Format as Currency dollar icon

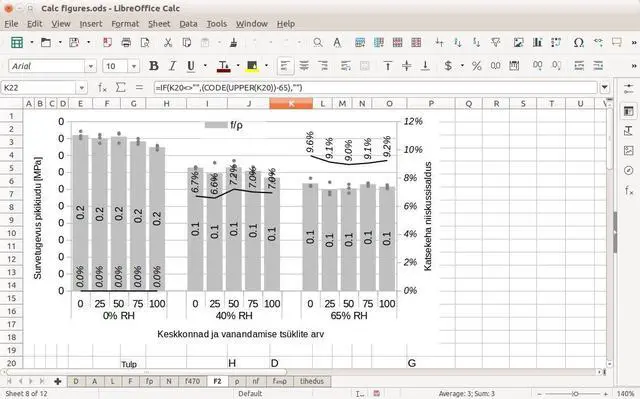click(448, 66)
